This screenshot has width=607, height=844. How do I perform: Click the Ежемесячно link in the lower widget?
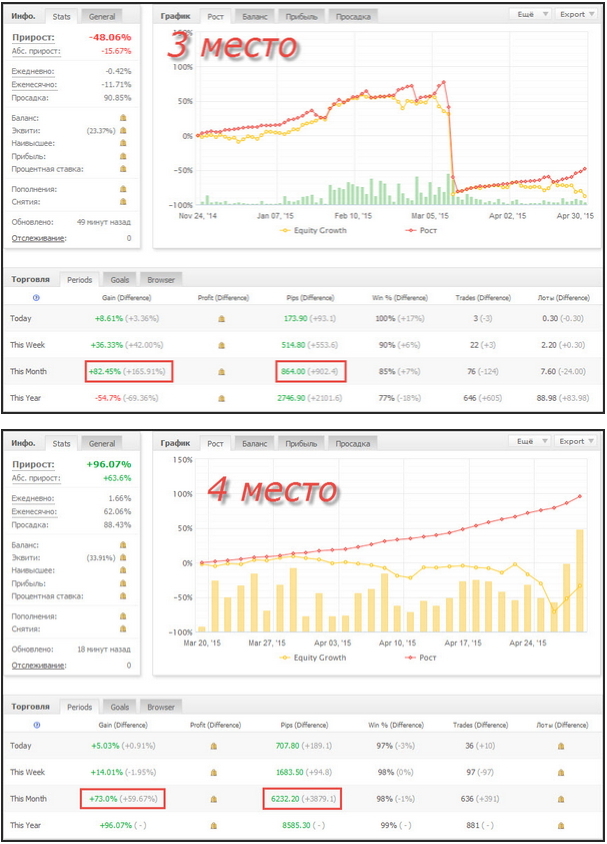coord(34,511)
